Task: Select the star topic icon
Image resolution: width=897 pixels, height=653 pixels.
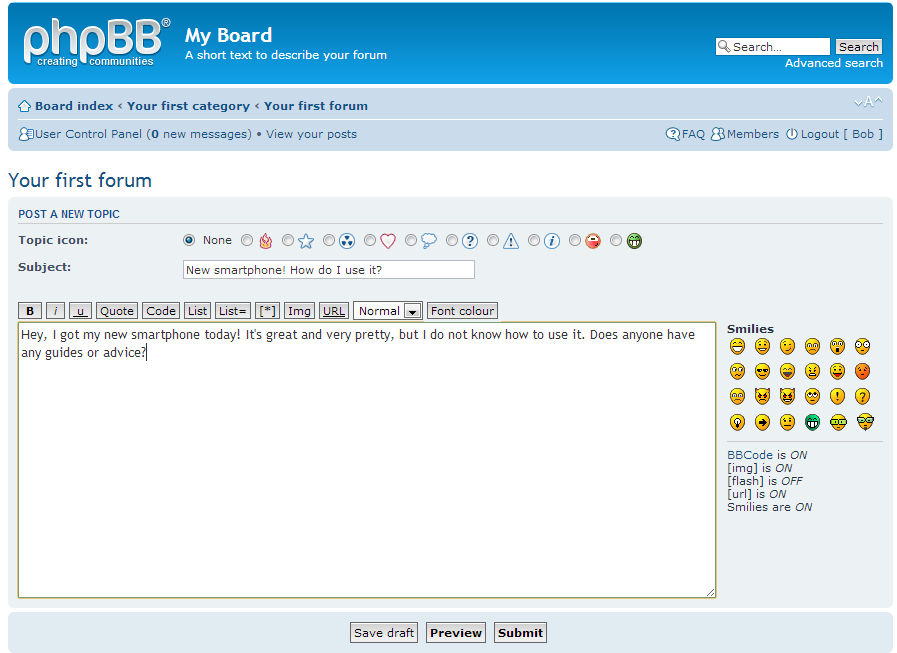Action: 288,240
